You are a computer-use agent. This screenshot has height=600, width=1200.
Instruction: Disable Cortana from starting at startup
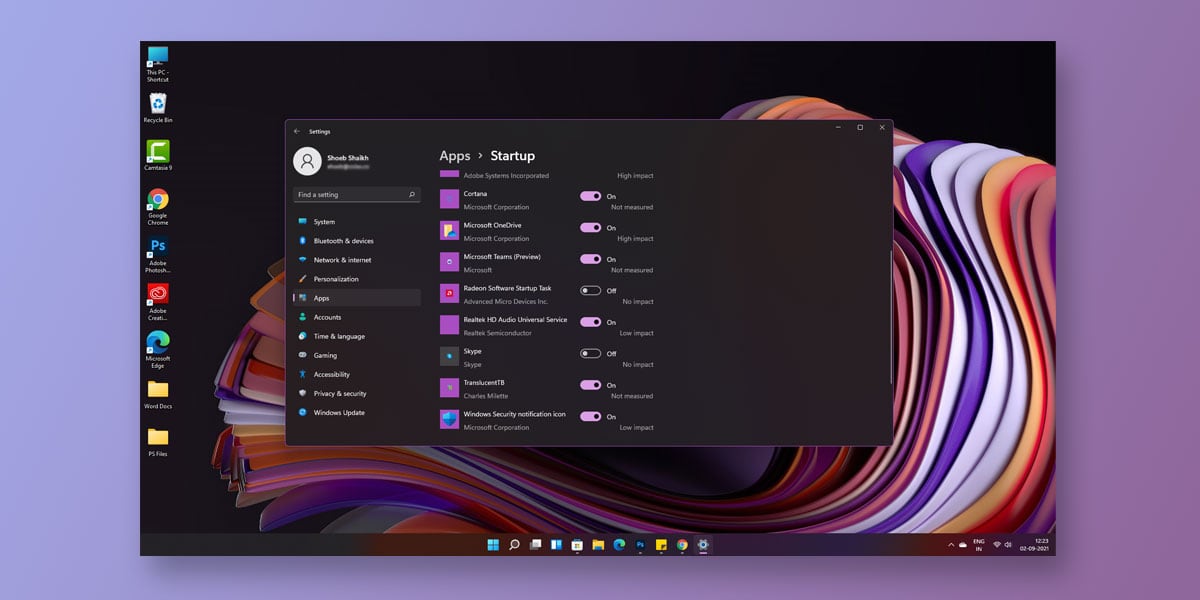point(590,195)
